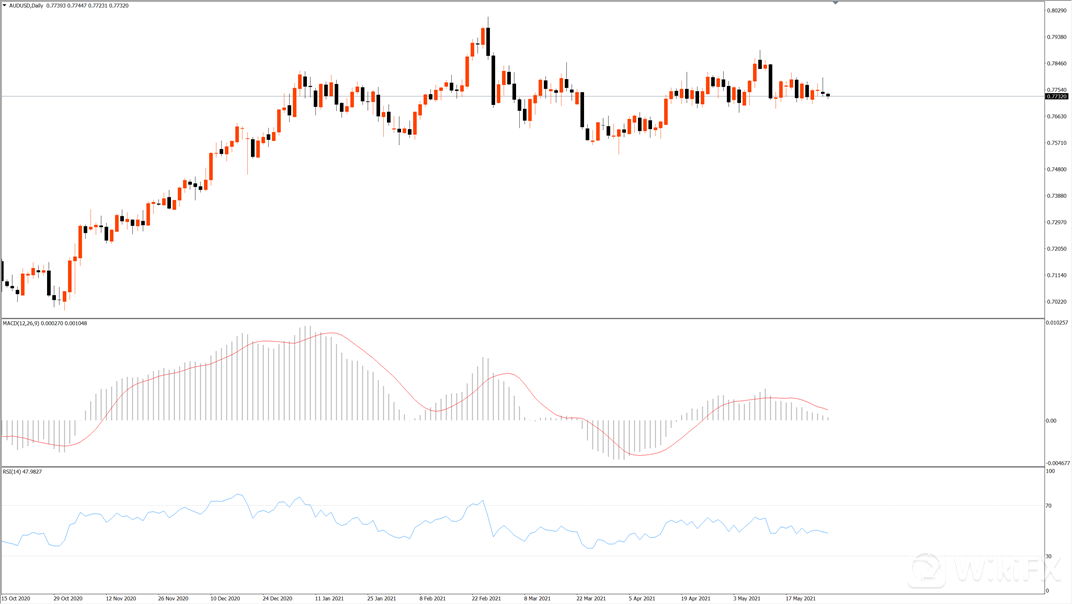Click the 0.80290 price axis label
The width and height of the screenshot is (1072, 604).
click(x=1056, y=11)
